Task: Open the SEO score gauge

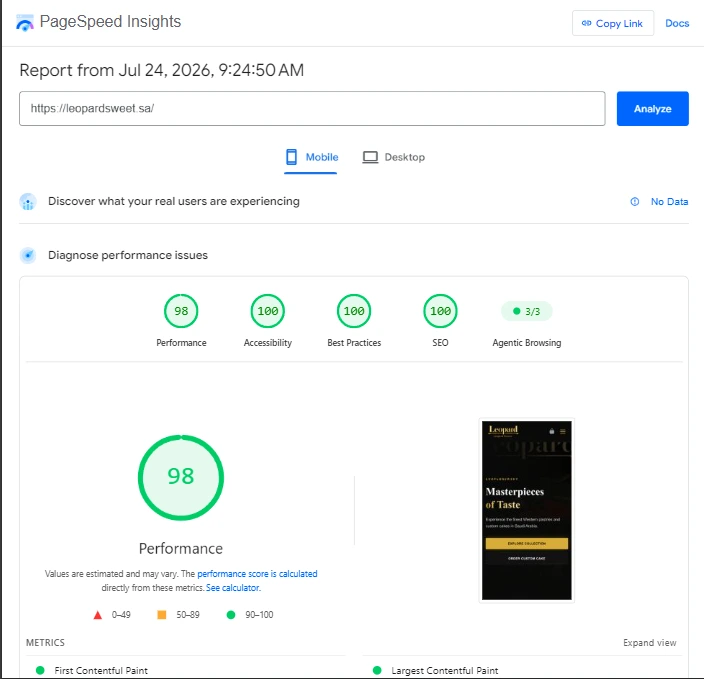Action: pos(440,311)
